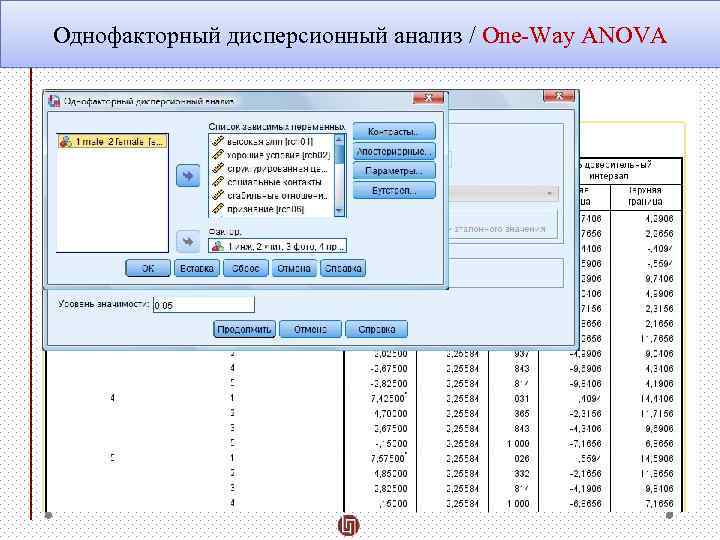This screenshot has width=720, height=540.
Task: Click the ruler icon next to стабильные отноше-и...
Action: pos(218,196)
